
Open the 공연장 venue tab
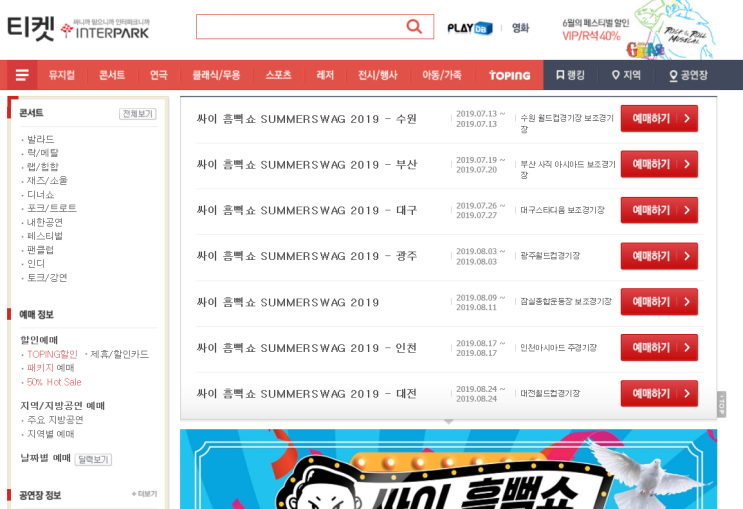[x=688, y=75]
